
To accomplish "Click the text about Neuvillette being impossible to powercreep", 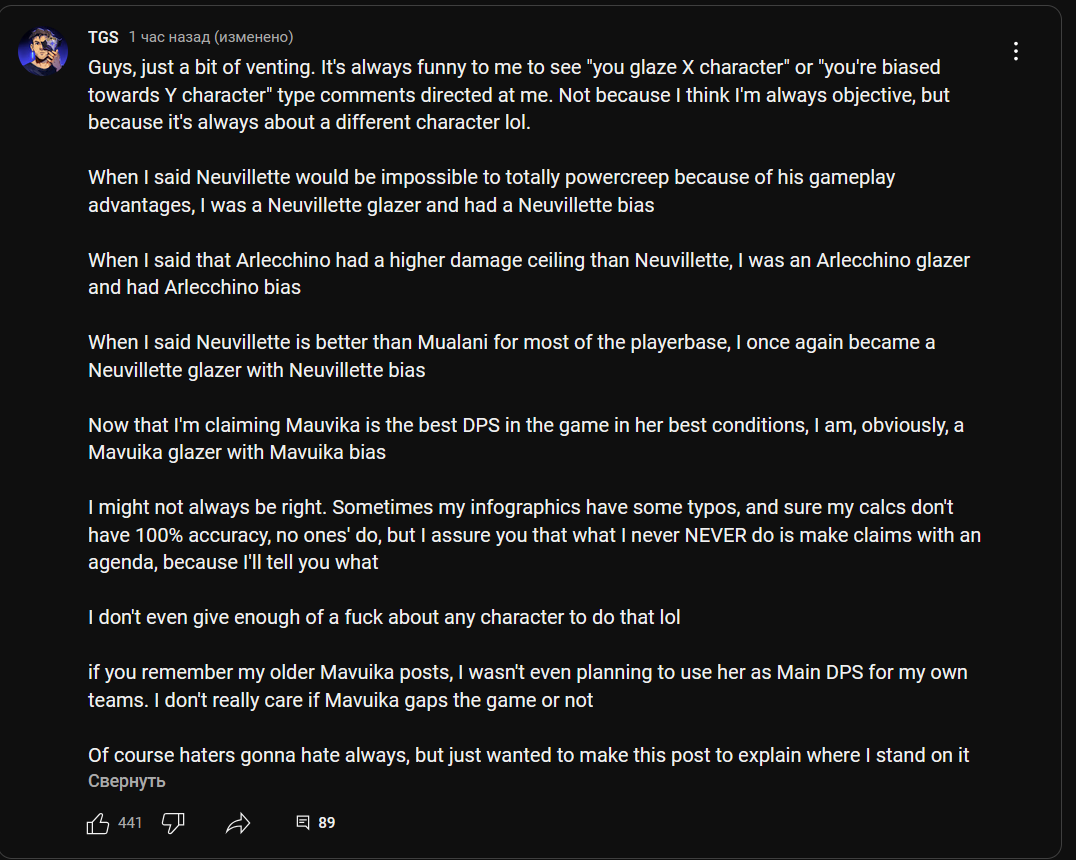I will pos(491,191).
